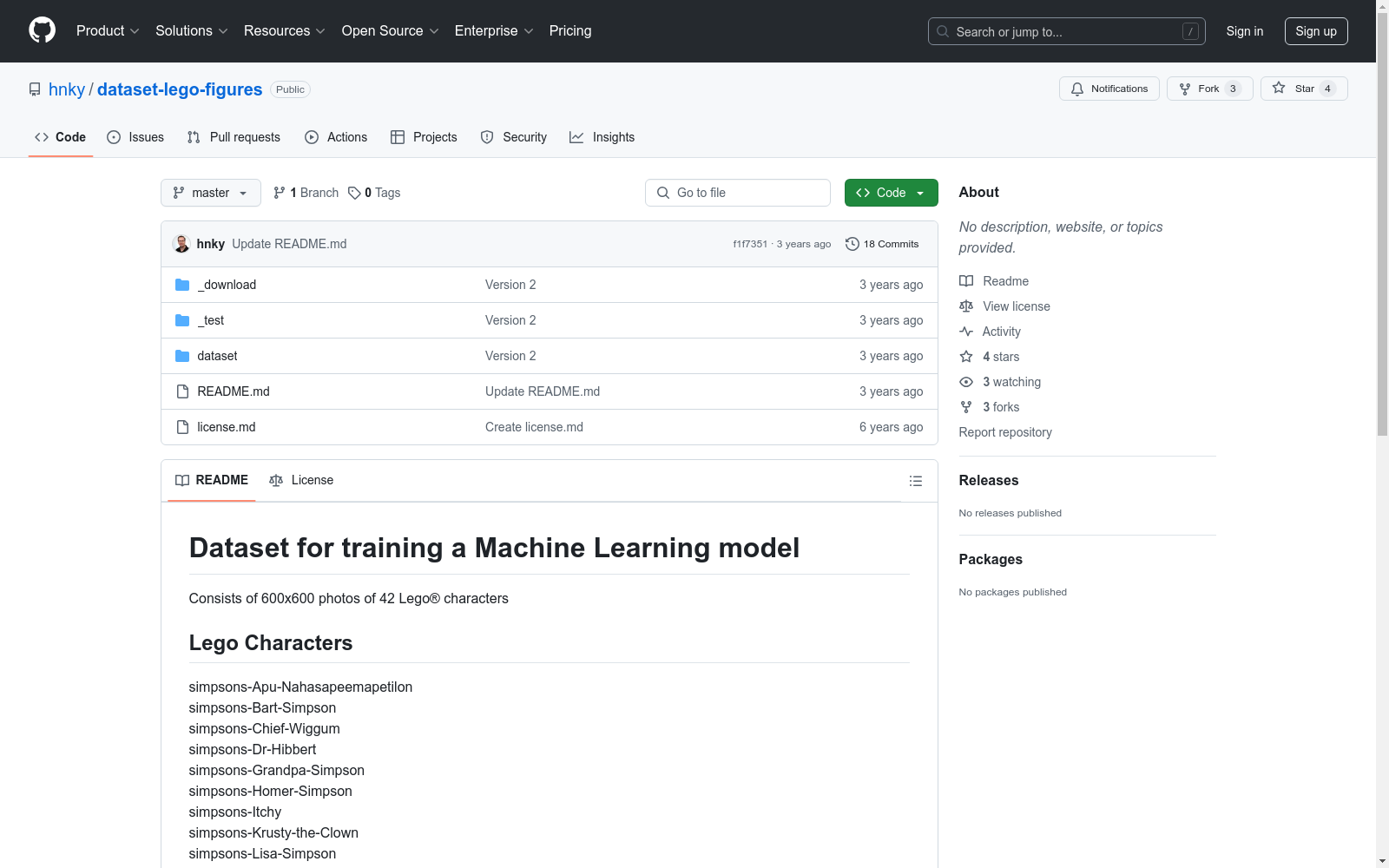Click the simpsons-Krusty-the-Clown text line
The width and height of the screenshot is (1389, 868).
coord(273,832)
